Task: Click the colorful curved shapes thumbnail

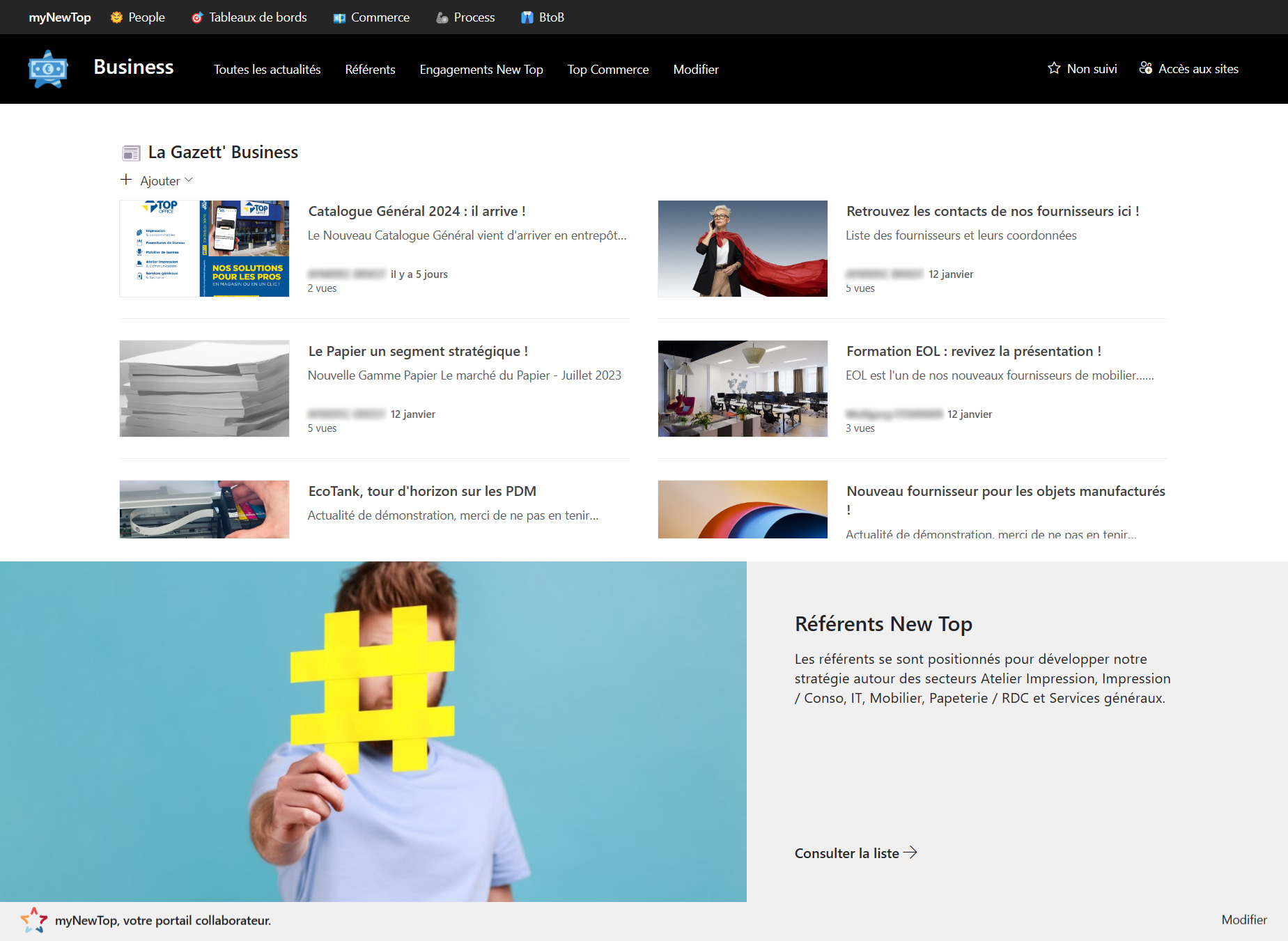Action: (x=743, y=509)
